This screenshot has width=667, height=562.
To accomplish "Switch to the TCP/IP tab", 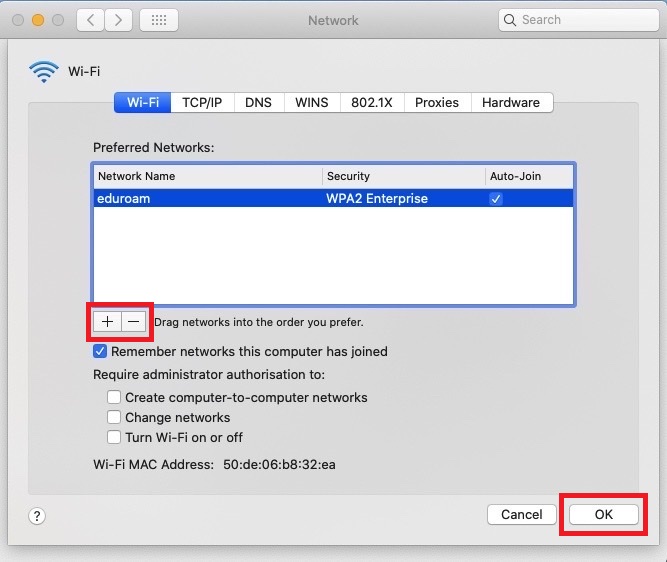I will pos(202,103).
